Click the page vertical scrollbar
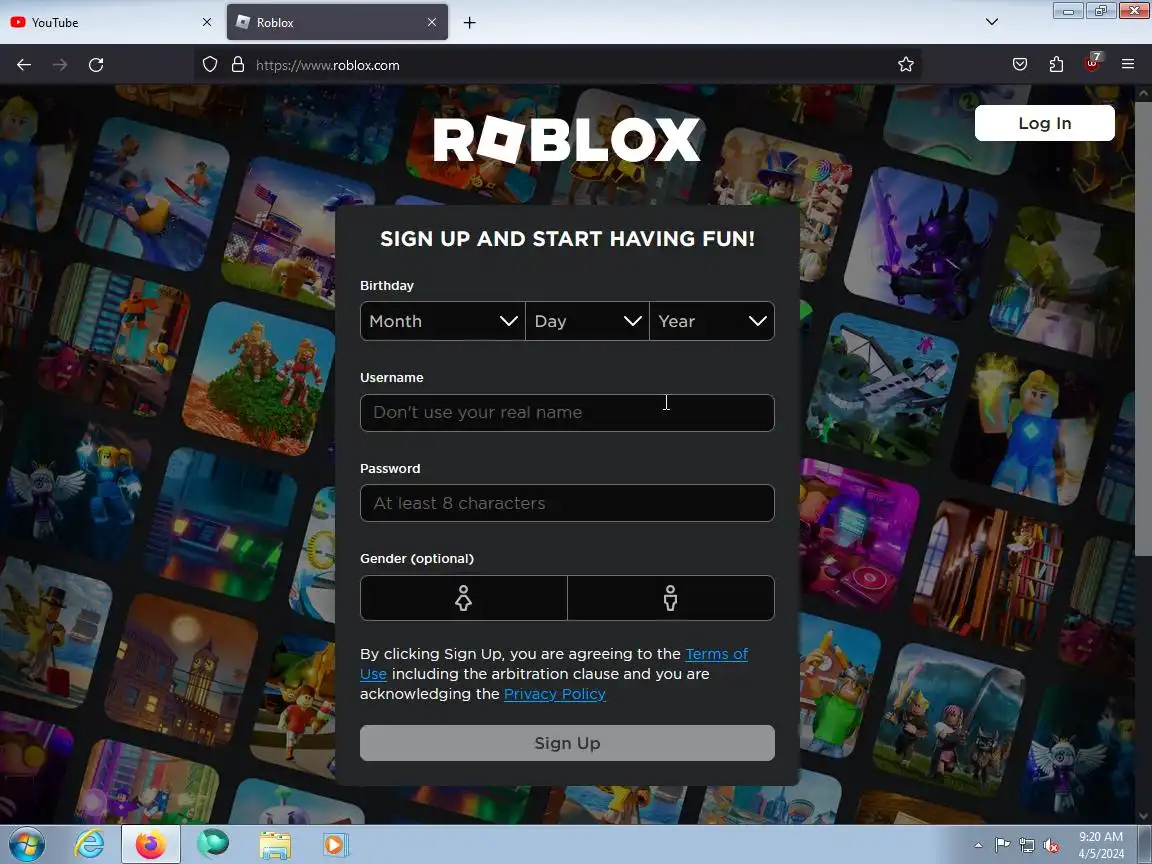The image size is (1152, 864). tap(1144, 328)
